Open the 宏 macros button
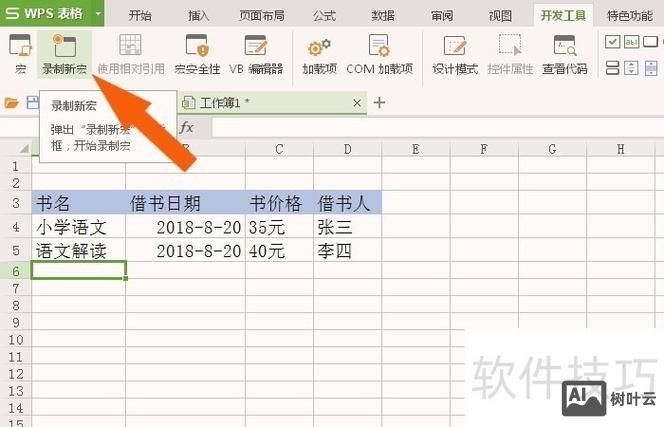The width and height of the screenshot is (664, 427). tap(20, 54)
